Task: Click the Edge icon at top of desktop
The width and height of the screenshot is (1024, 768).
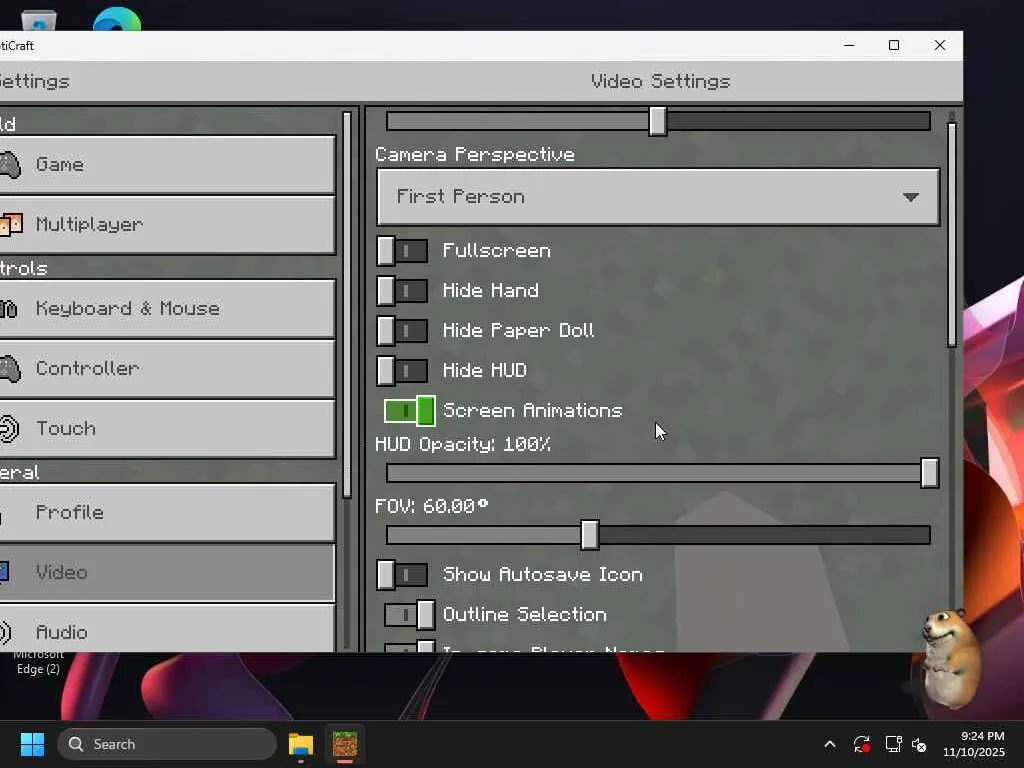Action: pos(117,18)
